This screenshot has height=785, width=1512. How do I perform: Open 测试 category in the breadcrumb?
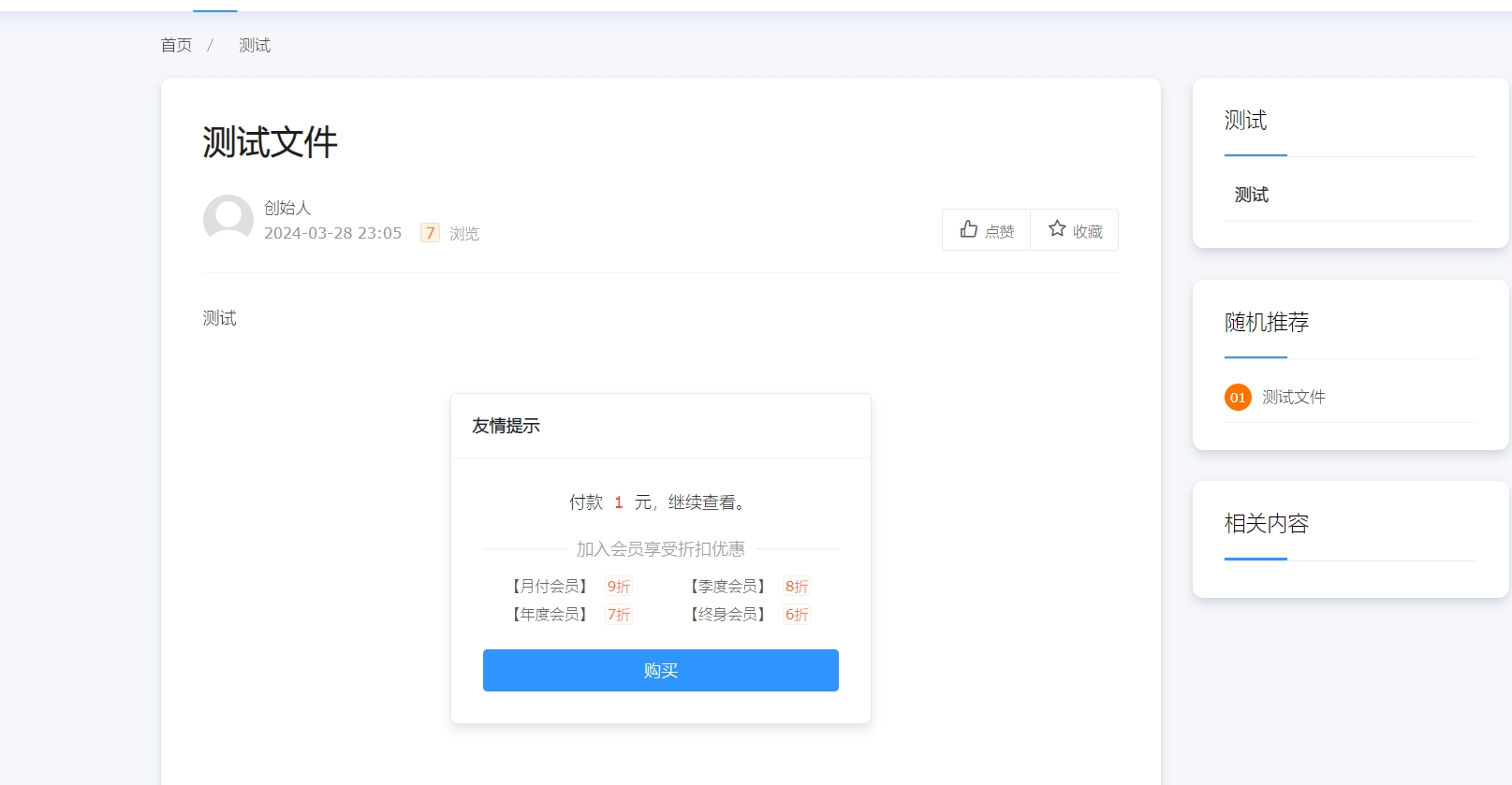click(x=255, y=45)
